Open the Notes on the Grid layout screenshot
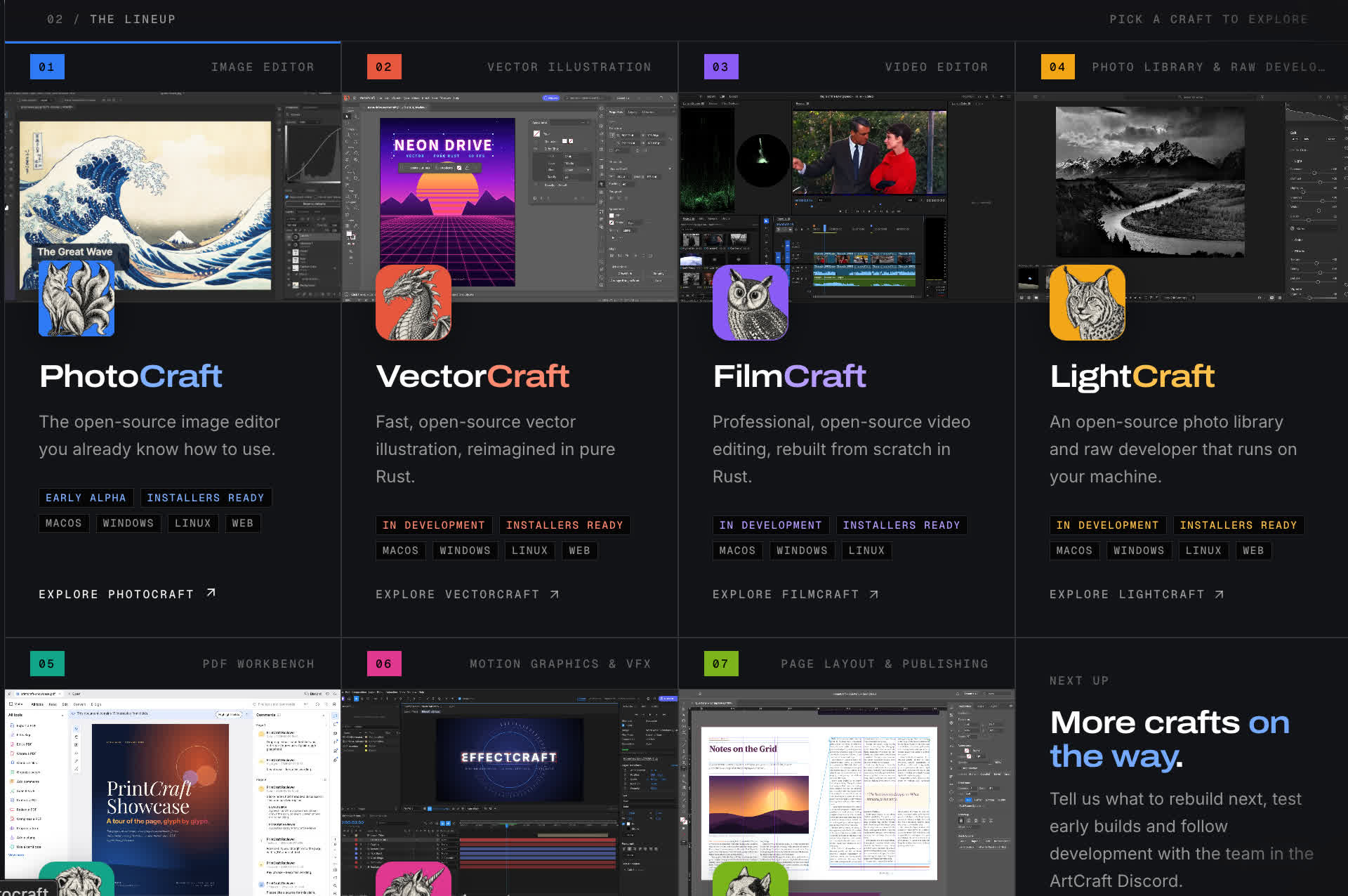Screen dimensions: 1348x896 [x=847, y=792]
